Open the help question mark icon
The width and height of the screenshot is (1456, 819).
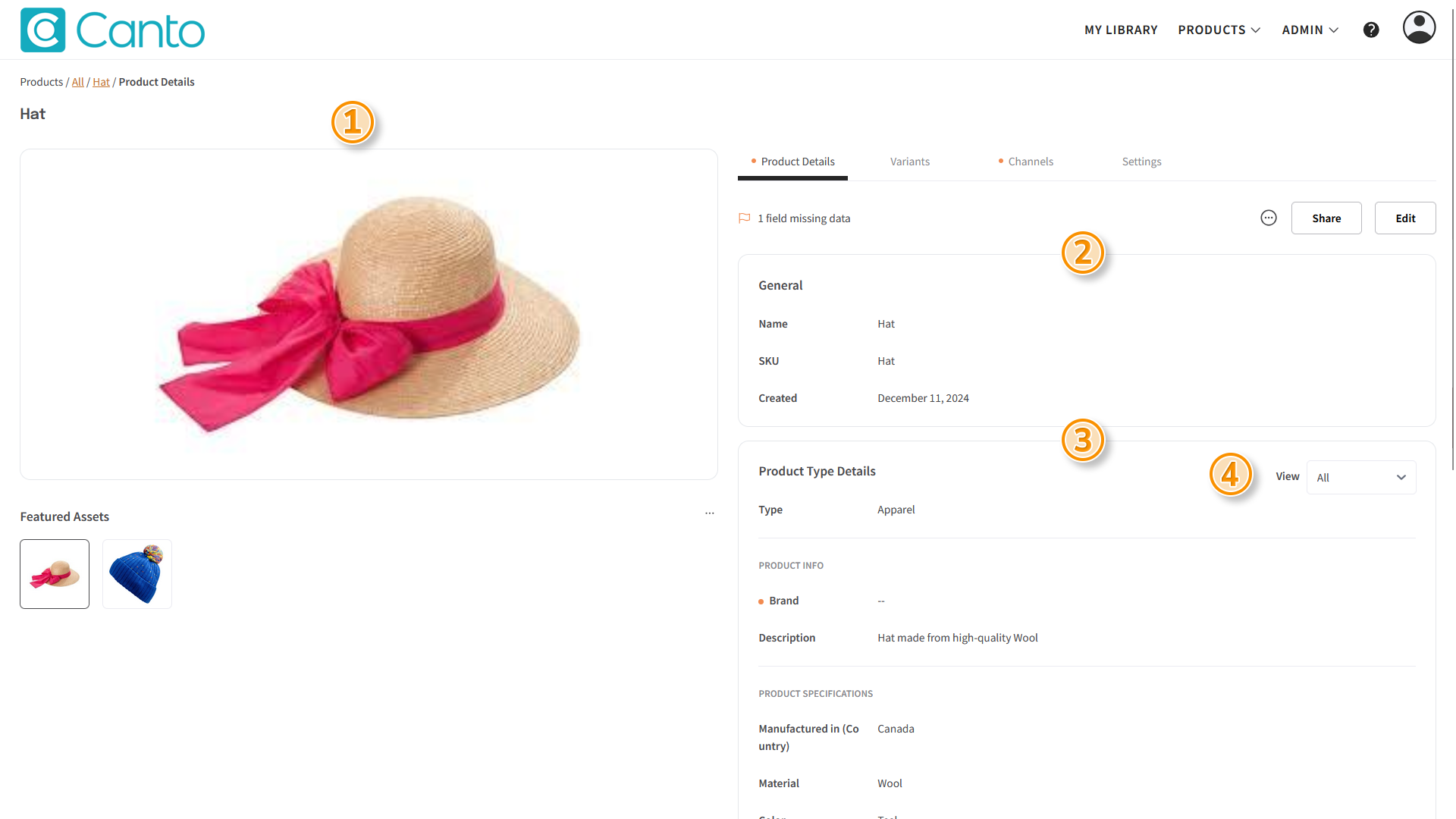pos(1371,30)
